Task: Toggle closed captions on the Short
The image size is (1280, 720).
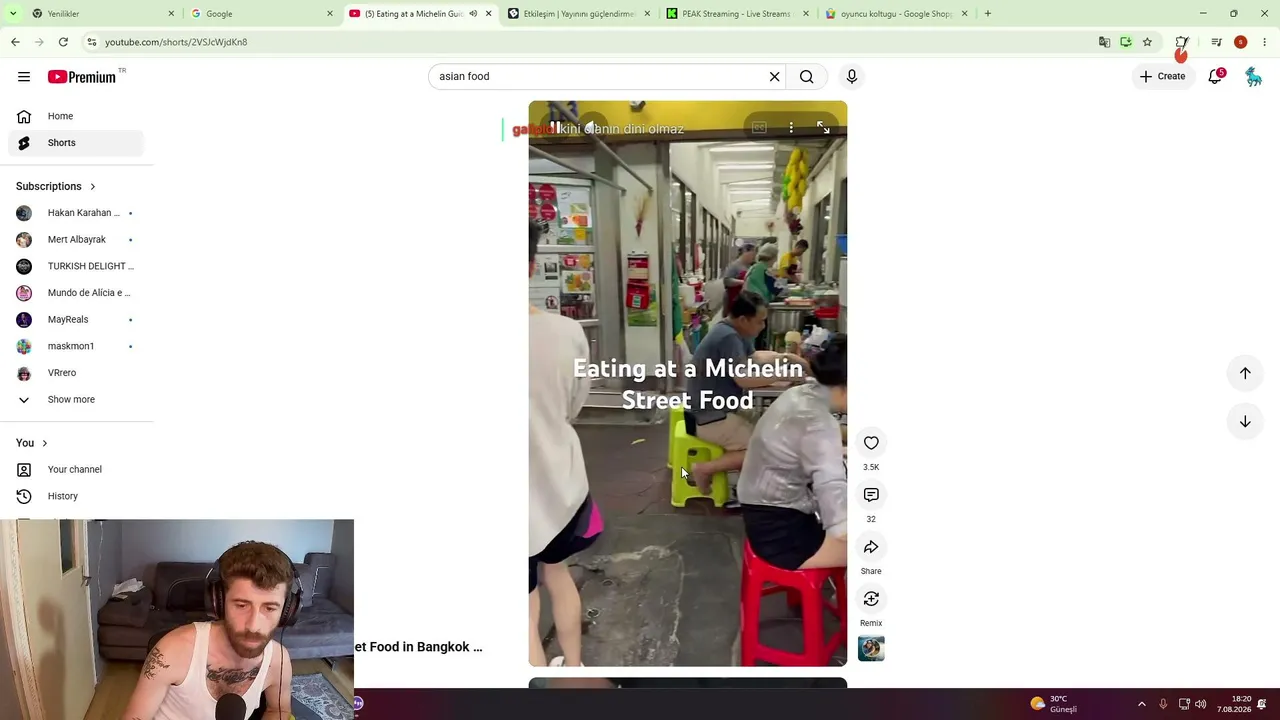Action: point(759,128)
